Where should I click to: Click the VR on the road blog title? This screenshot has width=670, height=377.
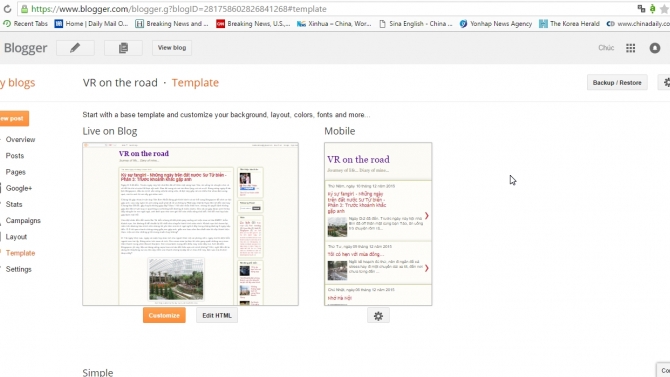[x=120, y=82]
